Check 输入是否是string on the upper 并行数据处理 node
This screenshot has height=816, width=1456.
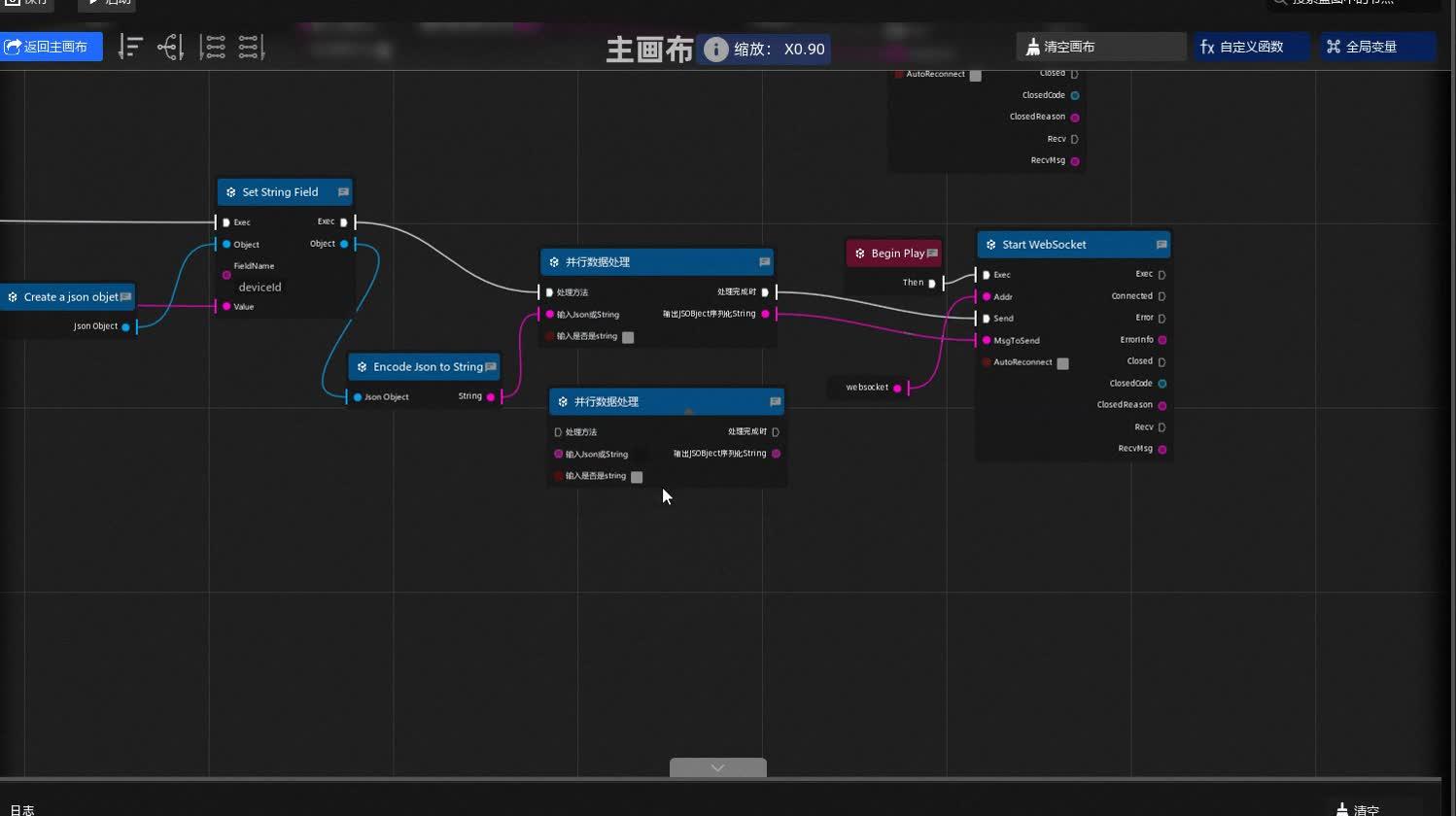click(x=628, y=336)
